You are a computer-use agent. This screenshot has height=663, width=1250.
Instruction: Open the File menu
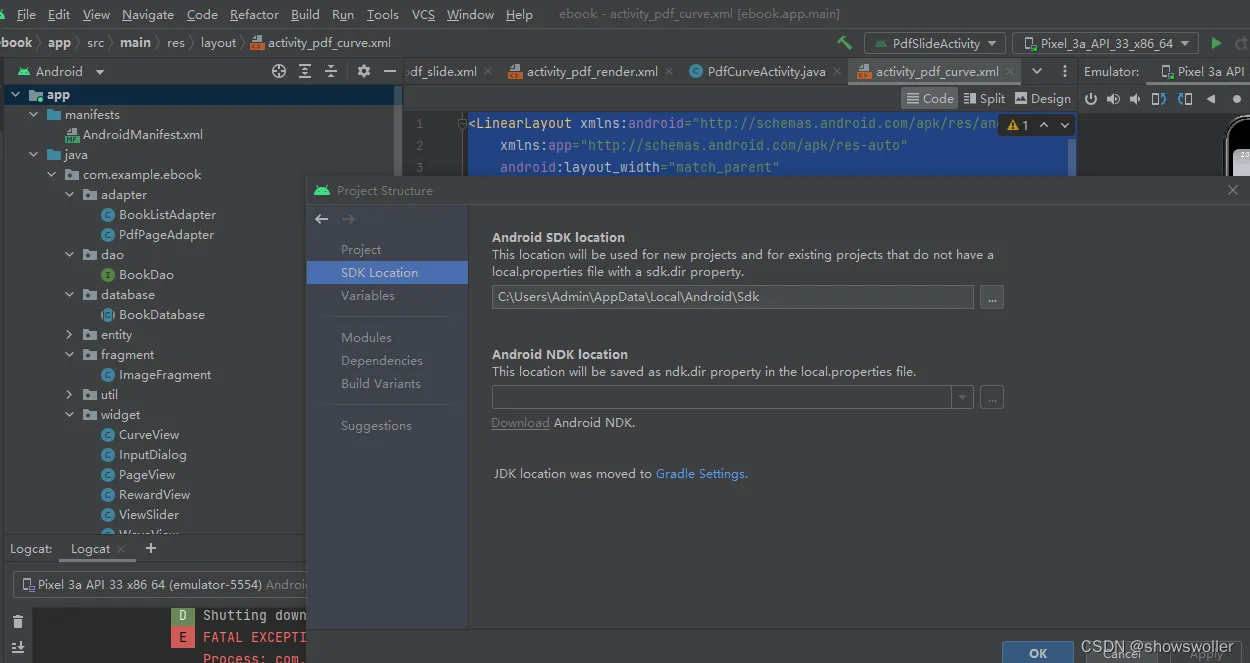[26, 15]
